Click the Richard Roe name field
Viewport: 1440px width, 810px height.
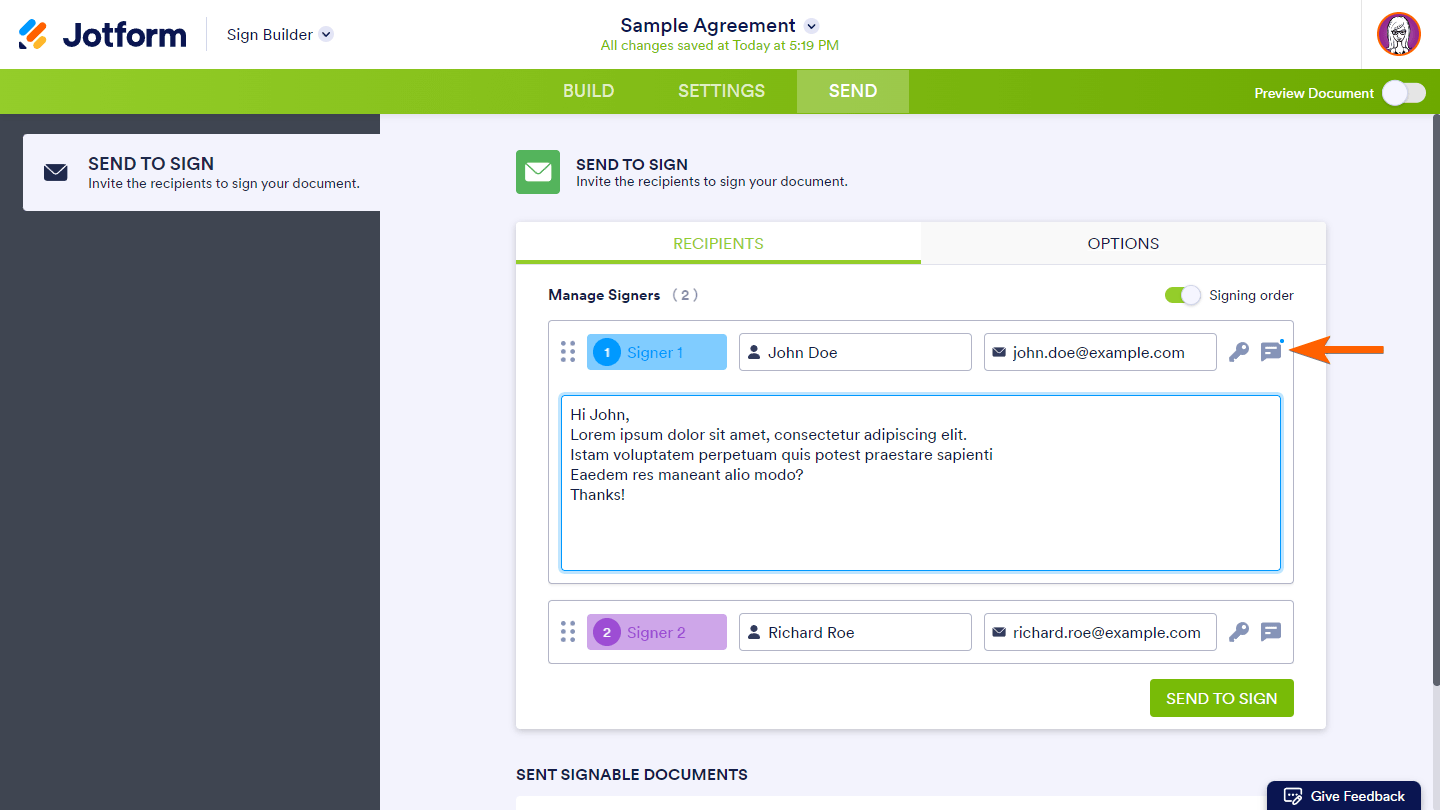click(855, 632)
